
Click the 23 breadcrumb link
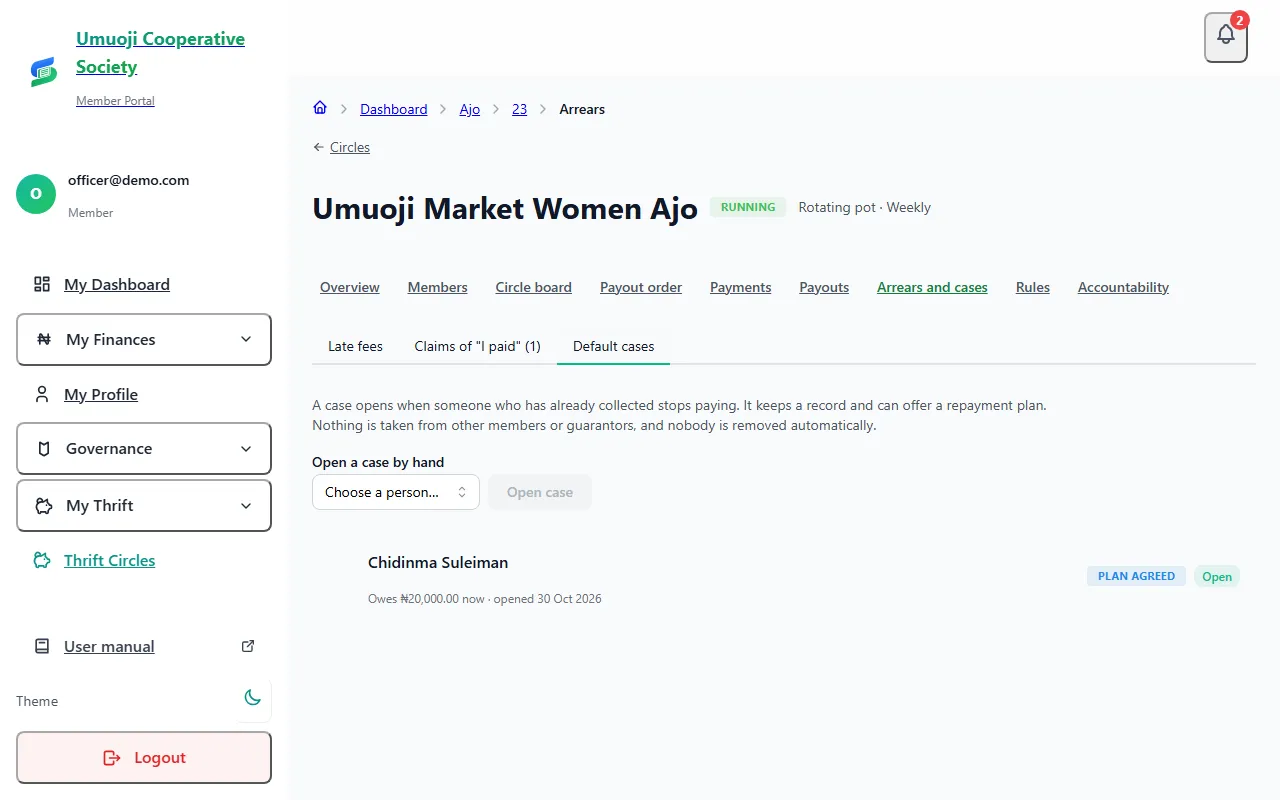pos(519,109)
